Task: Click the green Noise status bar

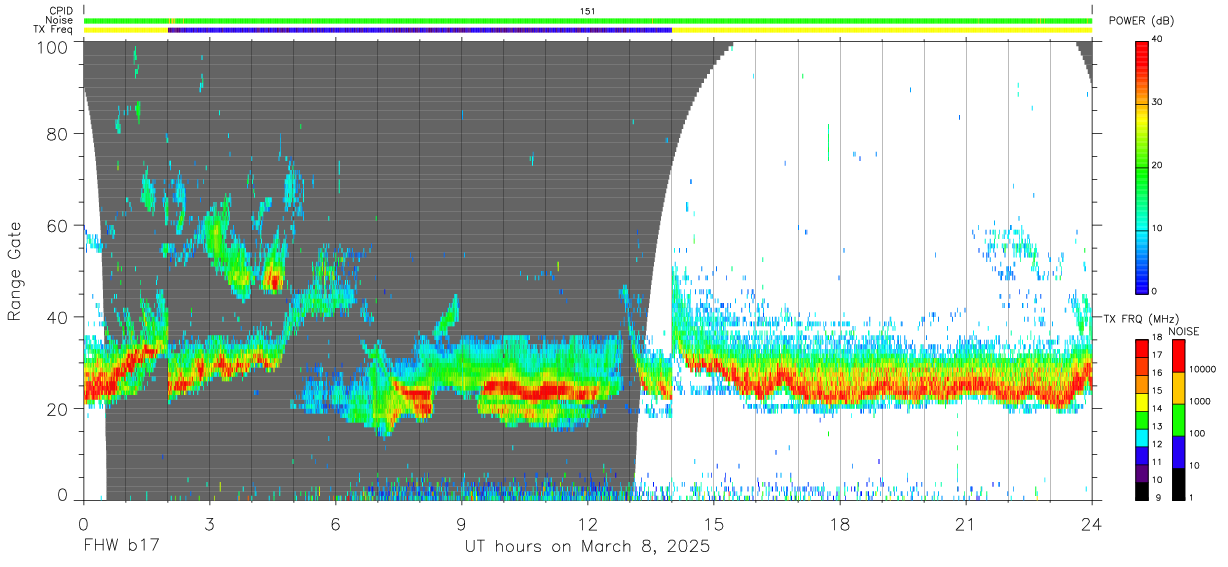Action: (588, 20)
